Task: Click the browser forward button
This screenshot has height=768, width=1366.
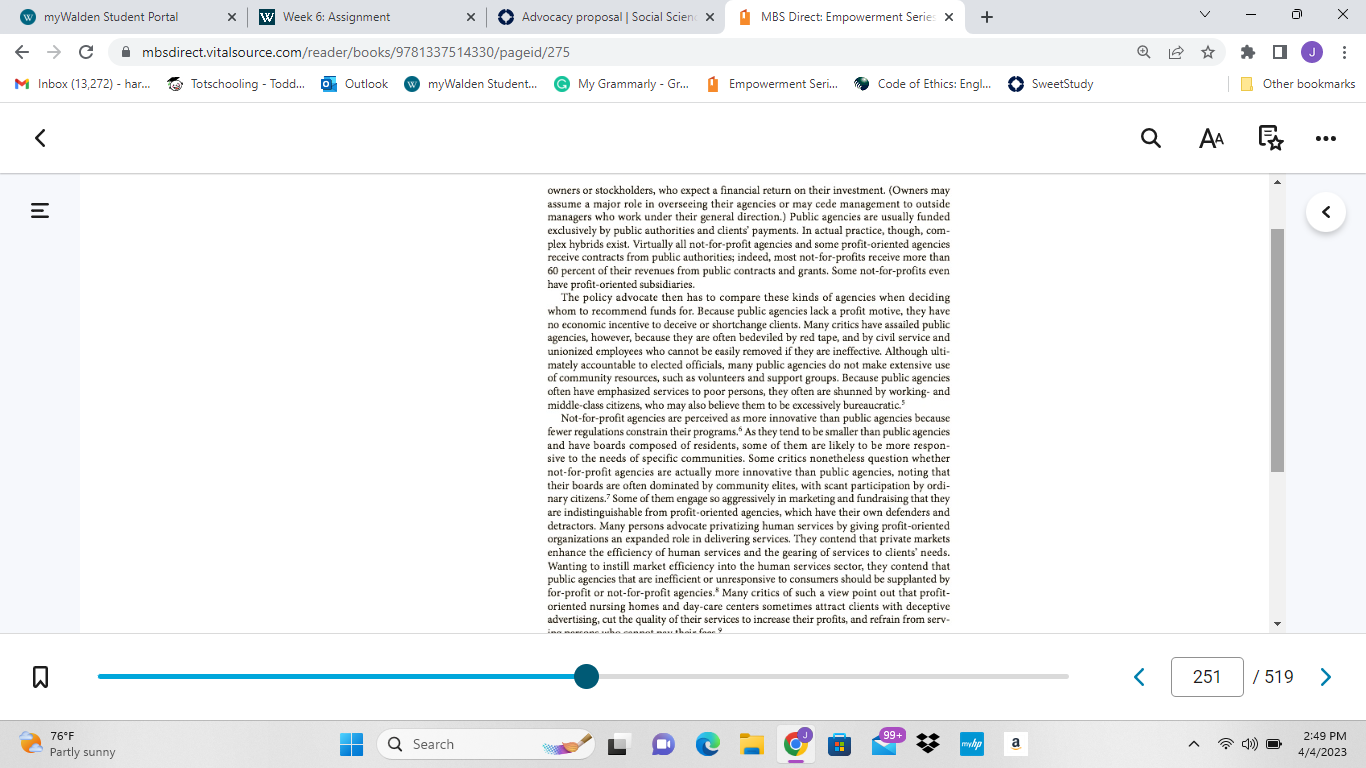Action: click(x=54, y=52)
